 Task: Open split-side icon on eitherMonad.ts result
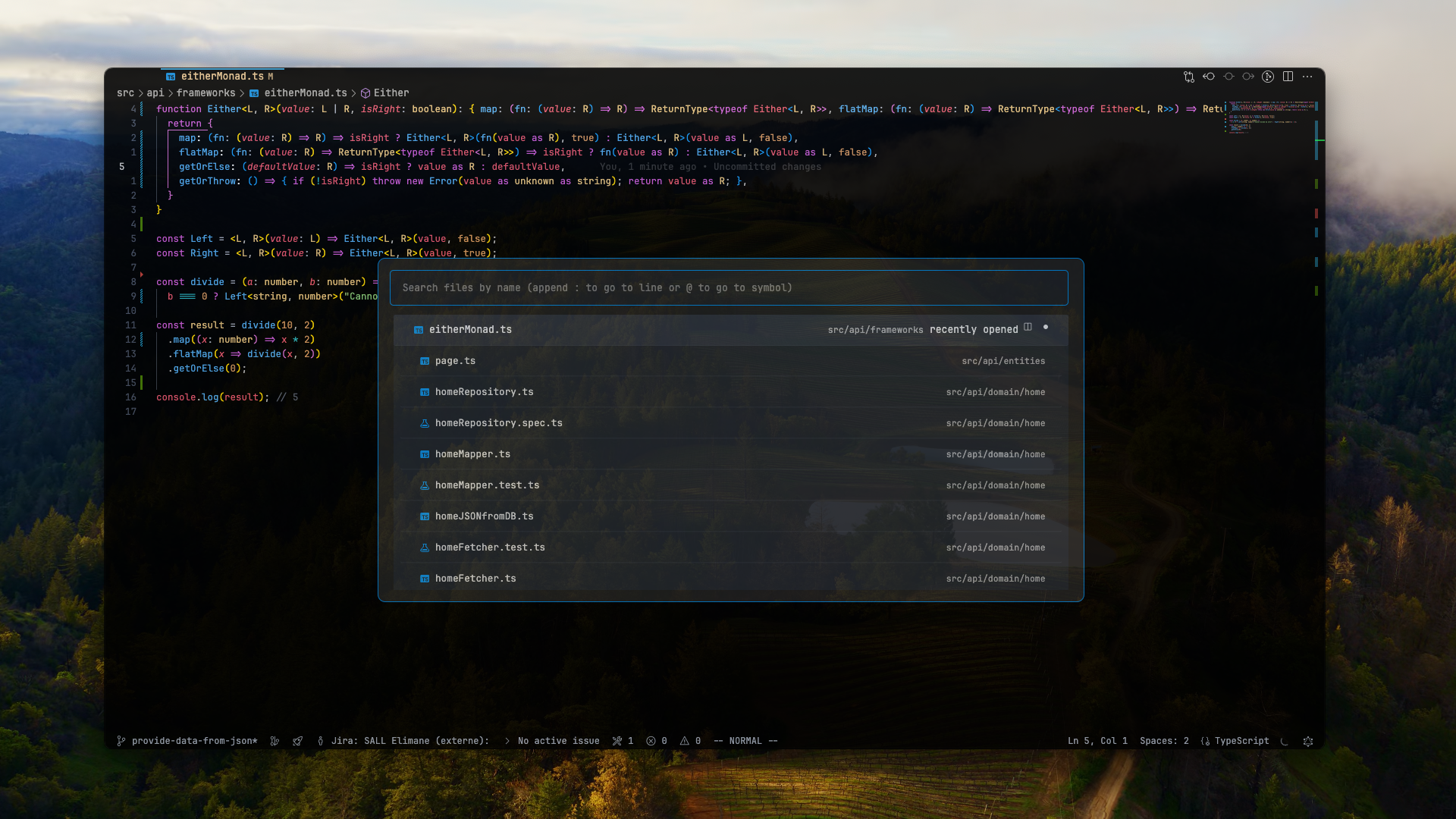coord(1028,328)
